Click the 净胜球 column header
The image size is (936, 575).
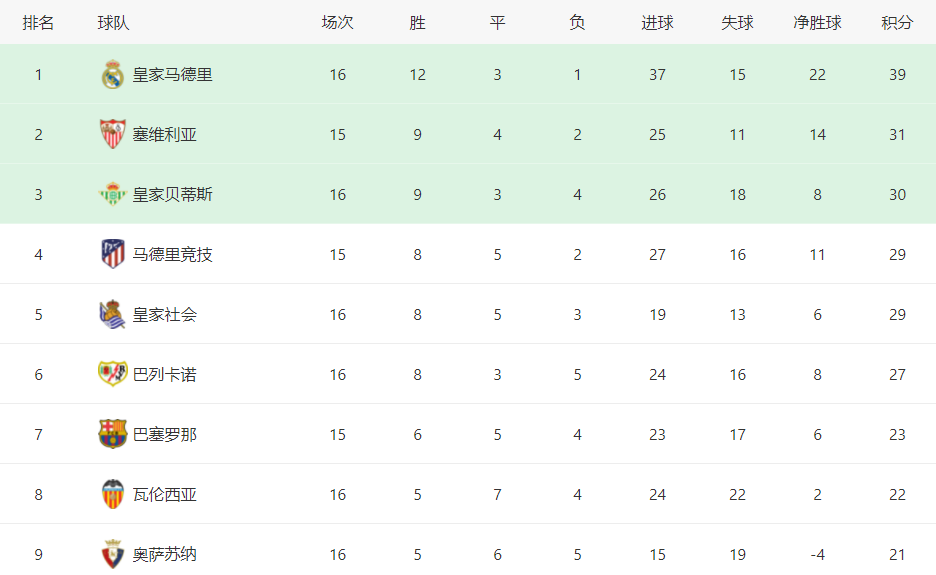pyautogui.click(x=817, y=23)
